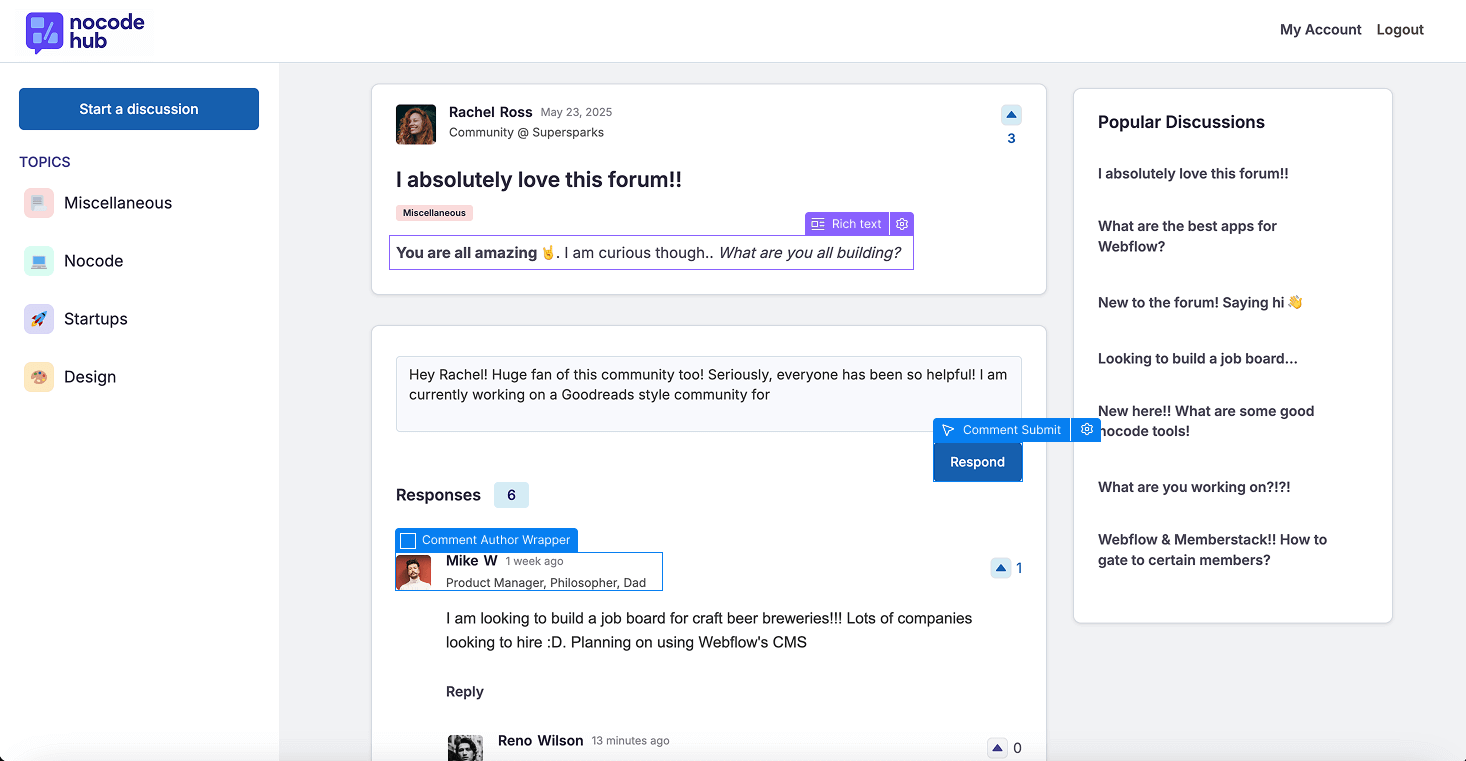This screenshot has height=761, width=1466.
Task: Open the Nocode topic
Action: click(x=93, y=261)
